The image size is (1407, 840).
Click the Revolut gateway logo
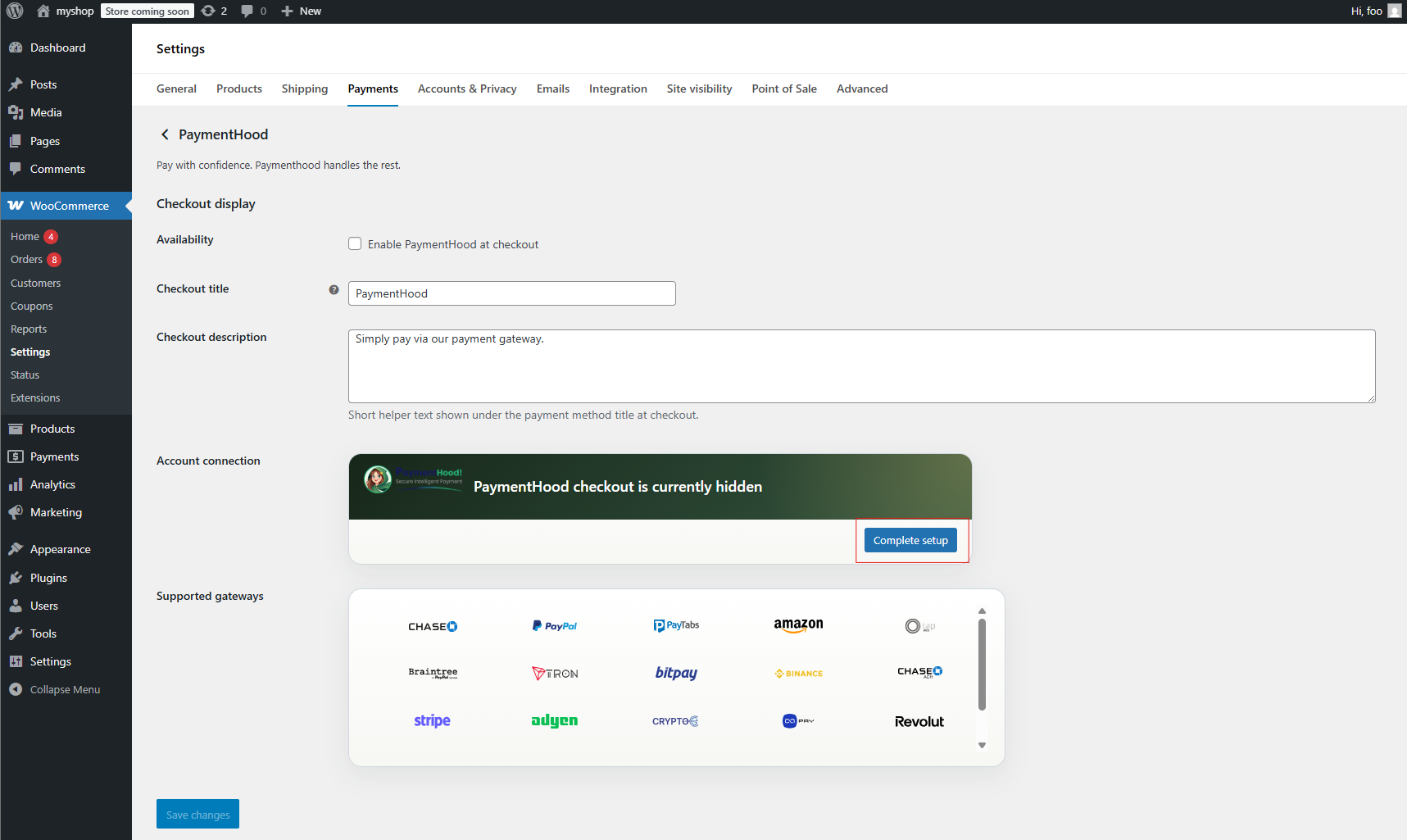pos(919,721)
